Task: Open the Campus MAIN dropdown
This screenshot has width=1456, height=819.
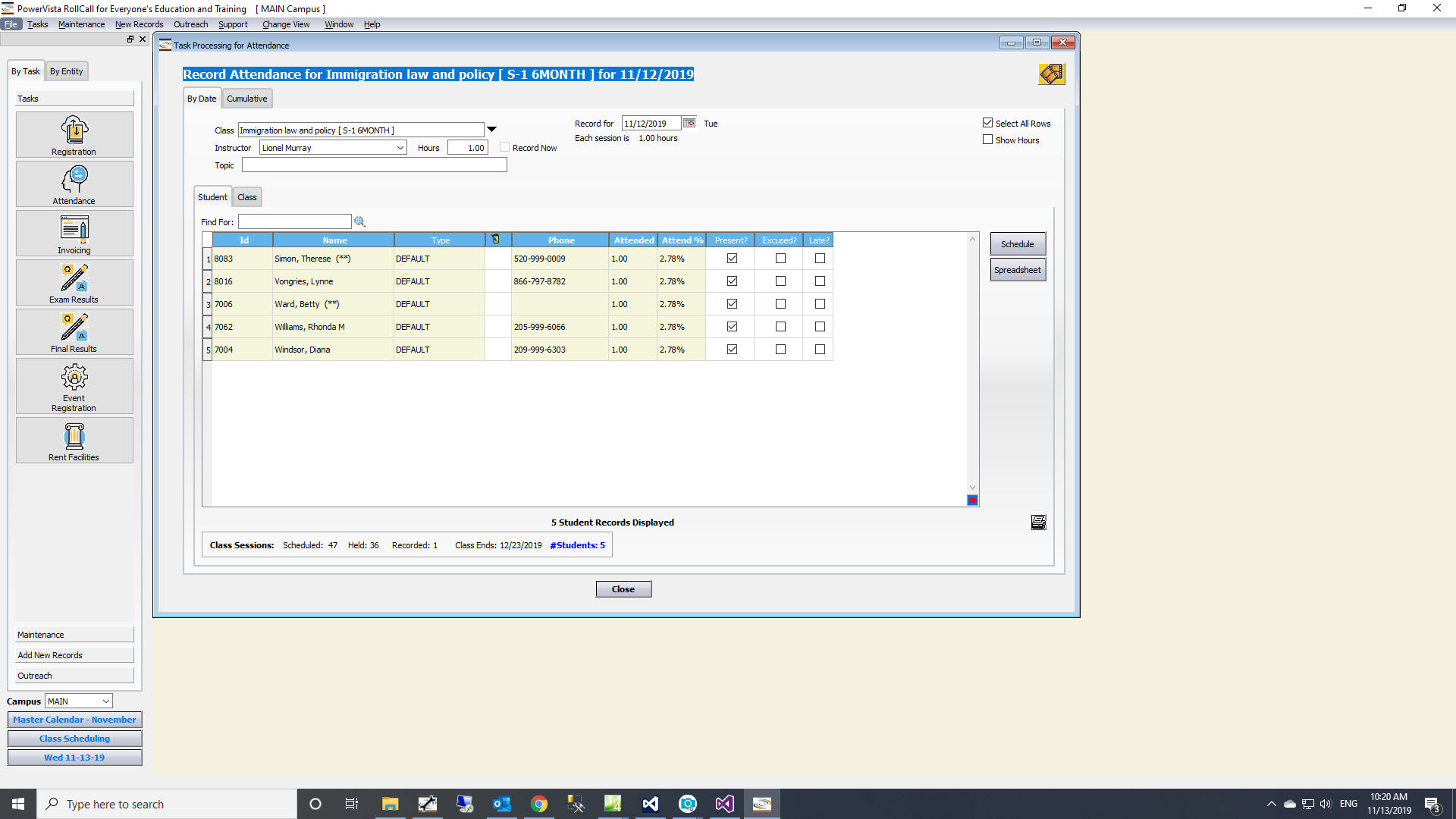Action: tap(105, 701)
